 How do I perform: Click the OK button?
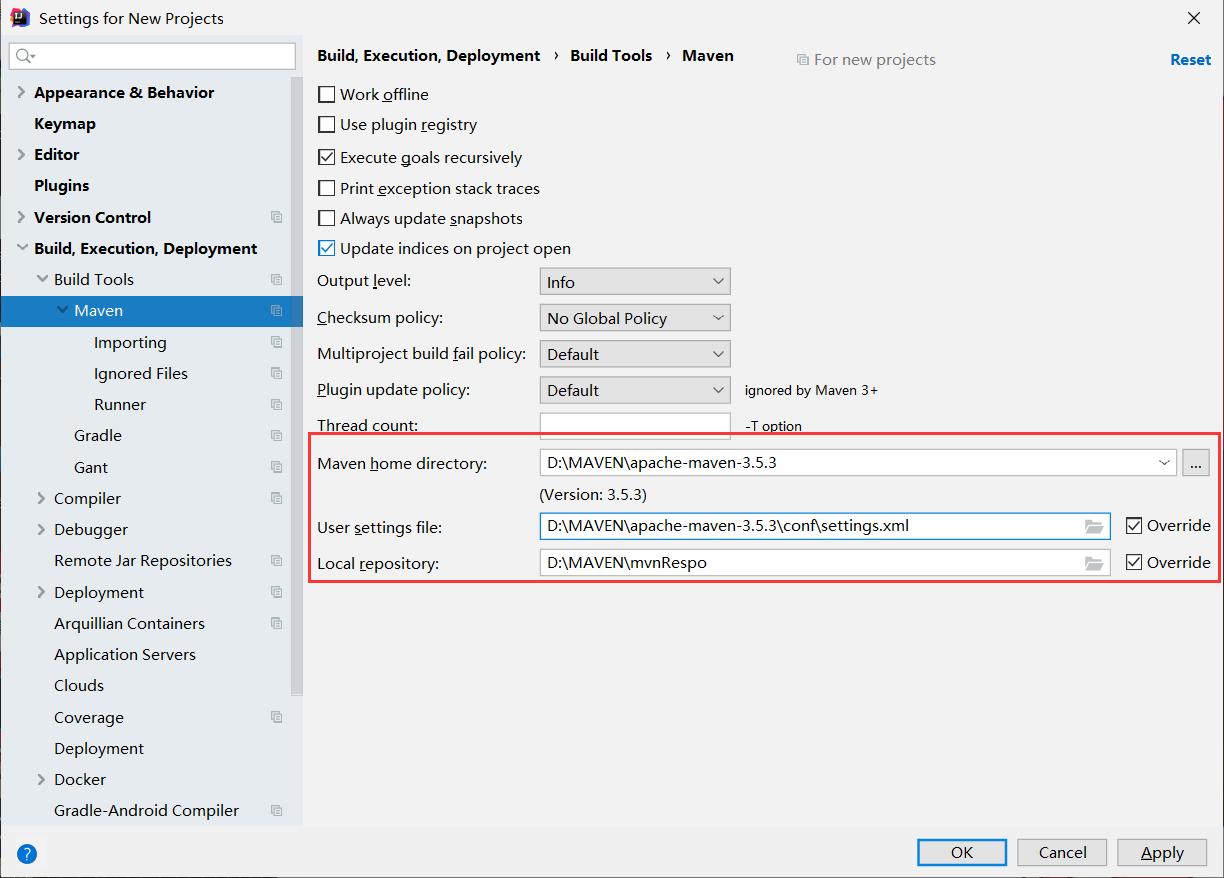pyautogui.click(x=962, y=852)
